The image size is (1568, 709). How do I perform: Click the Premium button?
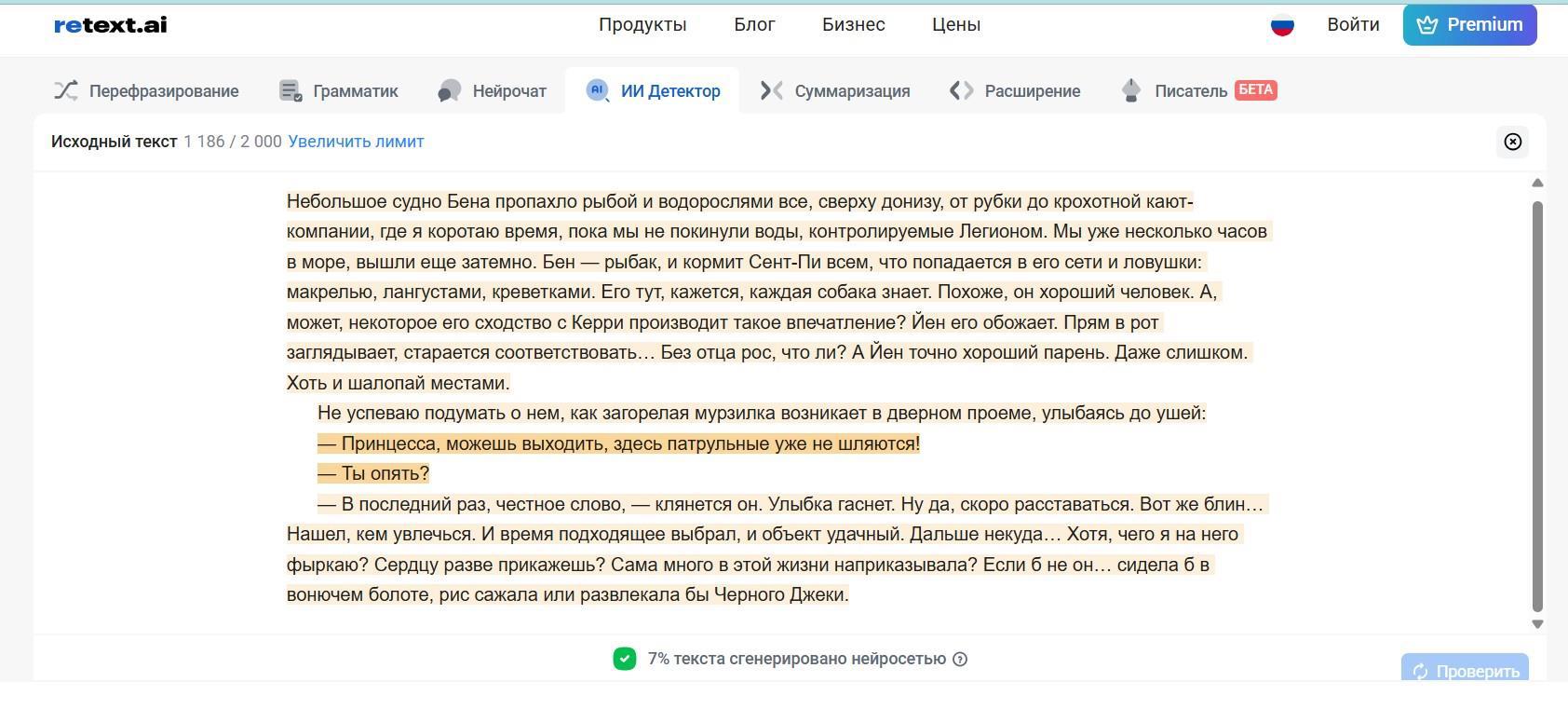[1469, 25]
